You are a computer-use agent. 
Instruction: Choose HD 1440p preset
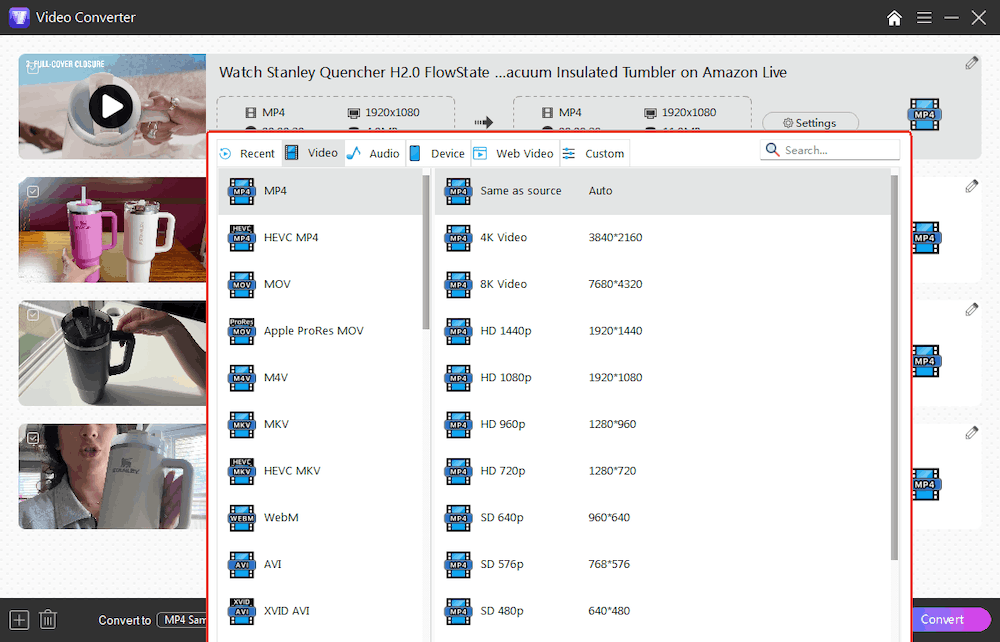pos(663,330)
